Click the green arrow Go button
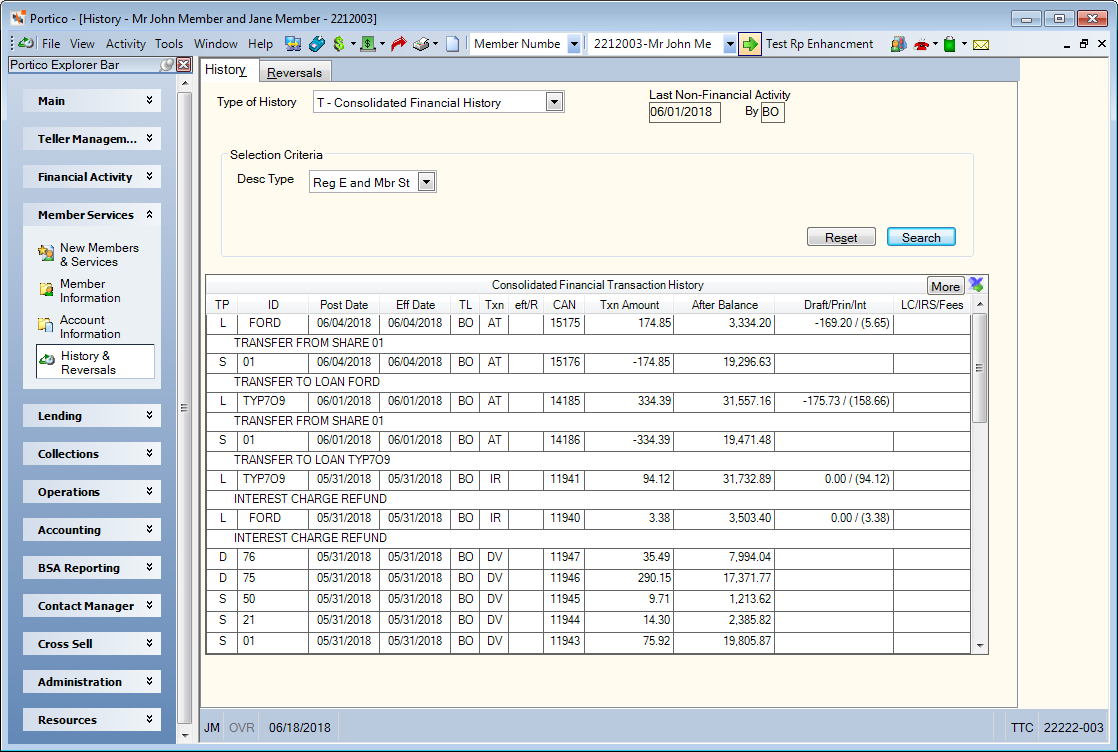The height and width of the screenshot is (752, 1118). (749, 44)
